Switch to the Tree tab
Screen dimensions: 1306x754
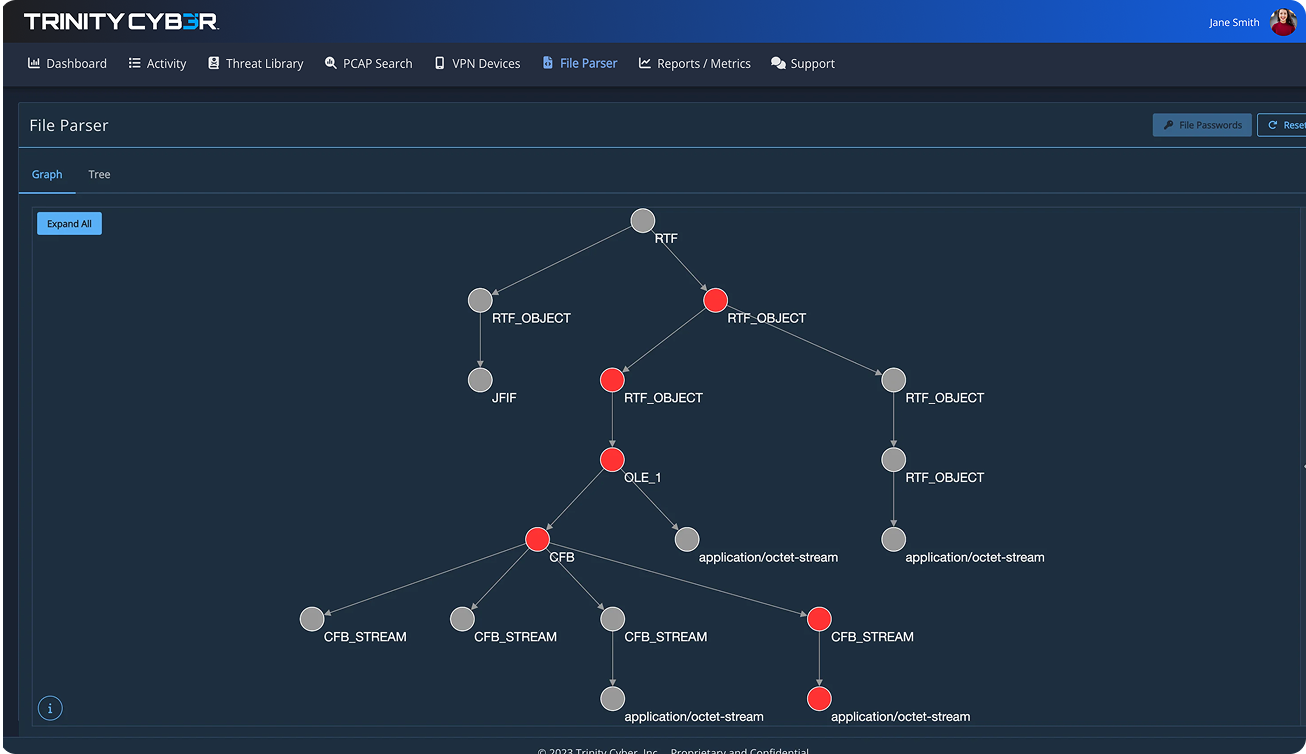point(99,174)
